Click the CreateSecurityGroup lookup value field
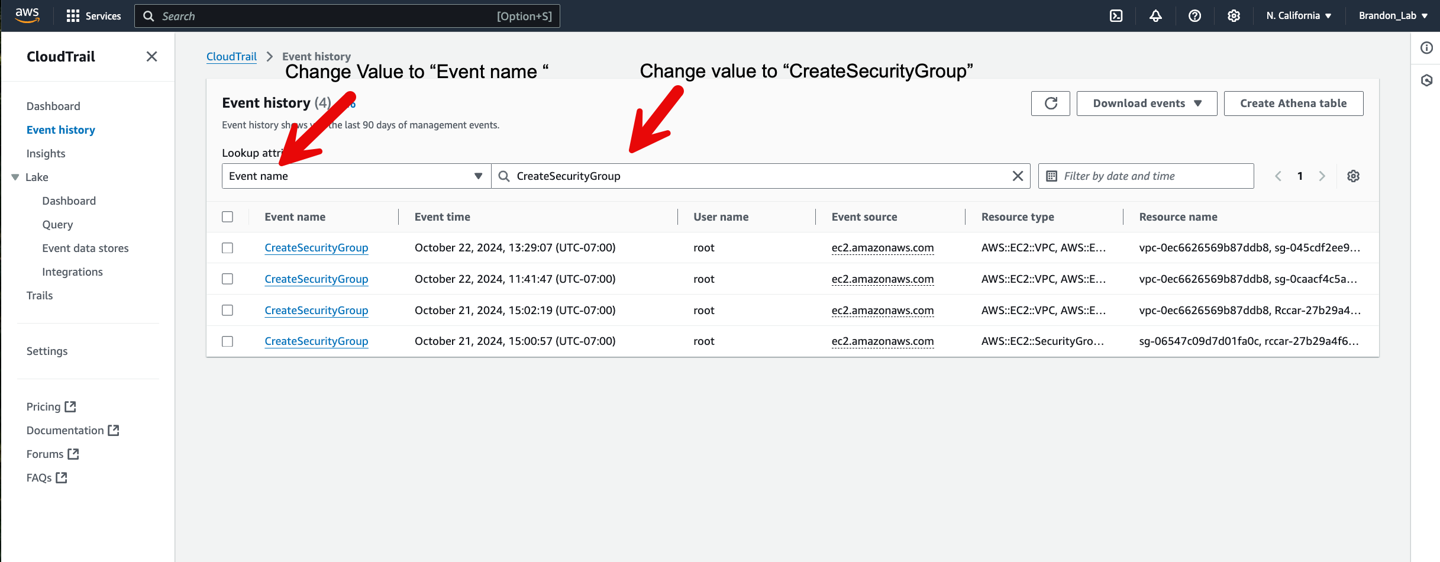Image resolution: width=1440 pixels, height=562 pixels. click(x=760, y=176)
